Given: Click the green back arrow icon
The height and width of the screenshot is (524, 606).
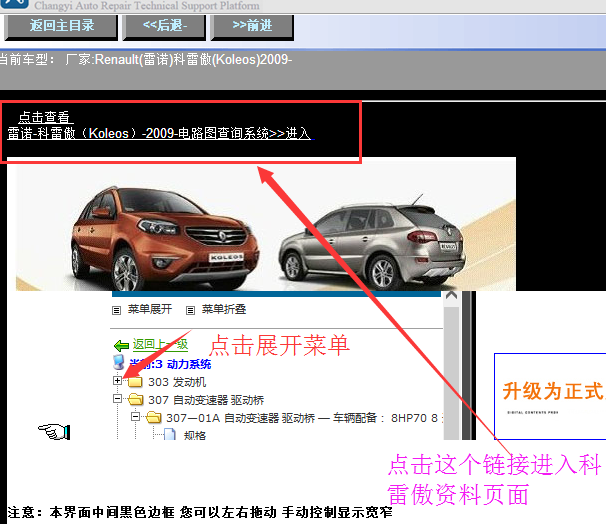Looking at the screenshot, I should click(x=121, y=345).
